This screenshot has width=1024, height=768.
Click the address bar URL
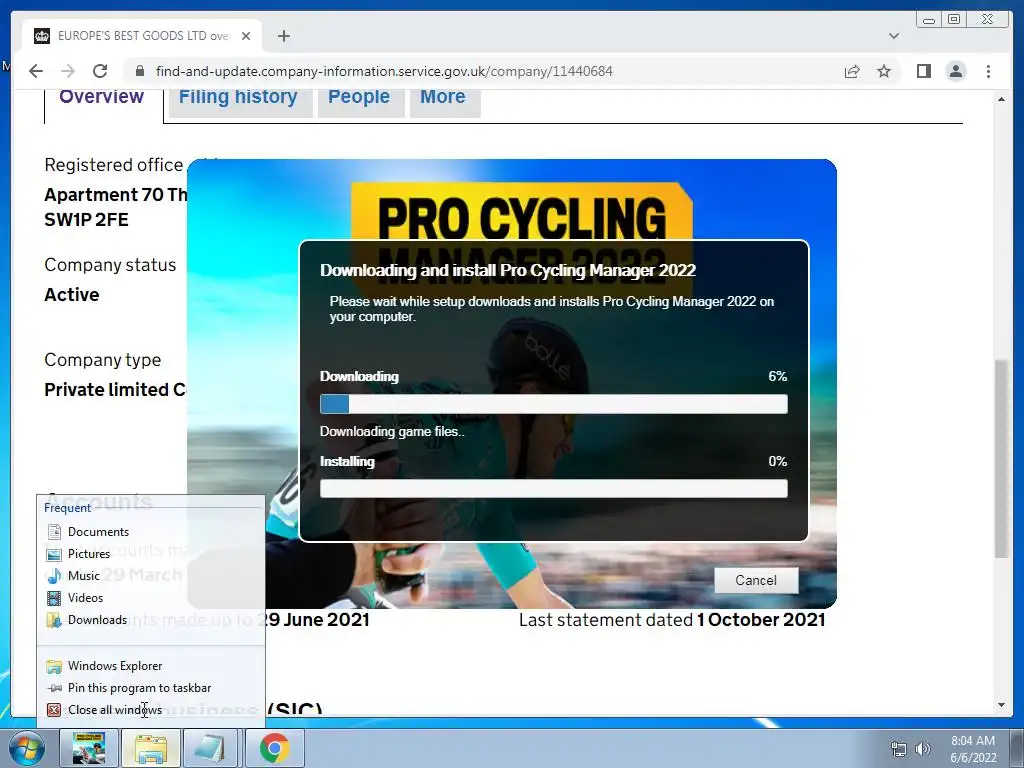(x=384, y=71)
